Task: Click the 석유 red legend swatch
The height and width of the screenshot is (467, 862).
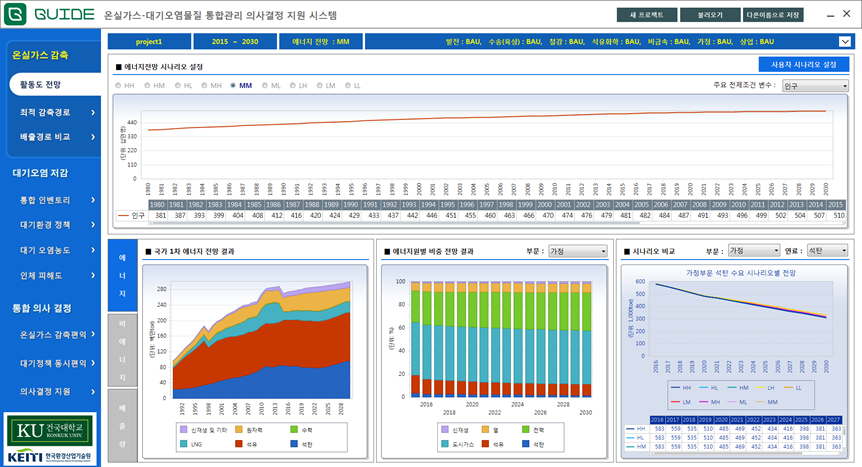Action: click(238, 443)
